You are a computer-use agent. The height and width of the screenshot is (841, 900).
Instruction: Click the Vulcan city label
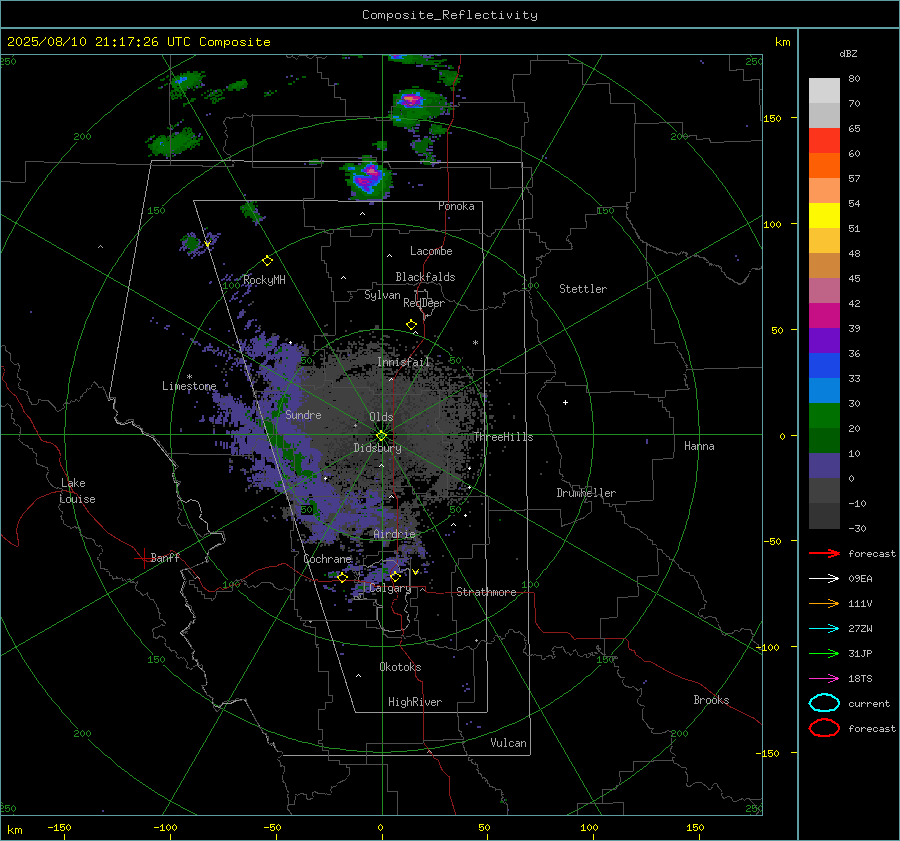coord(508,743)
